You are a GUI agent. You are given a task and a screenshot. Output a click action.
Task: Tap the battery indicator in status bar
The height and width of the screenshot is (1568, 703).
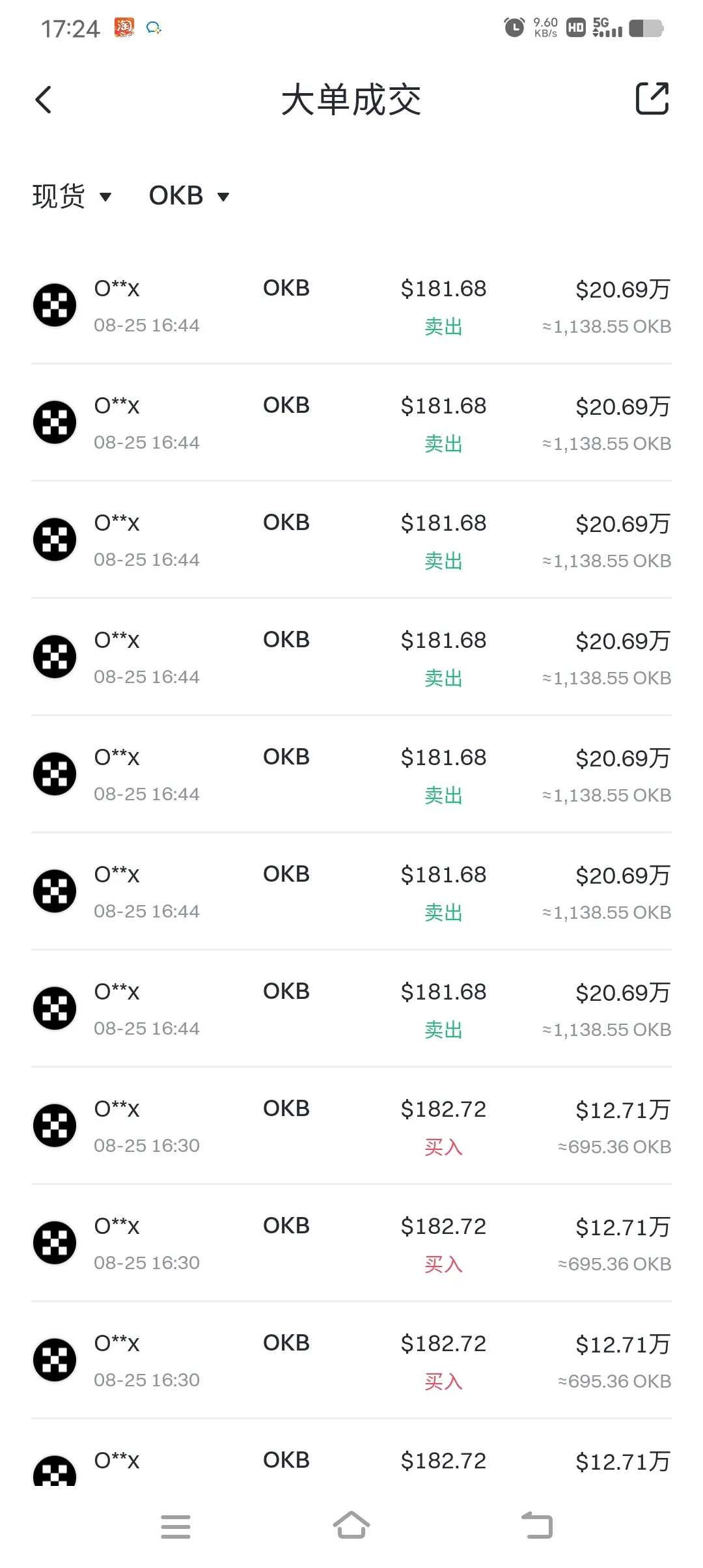coord(646,28)
